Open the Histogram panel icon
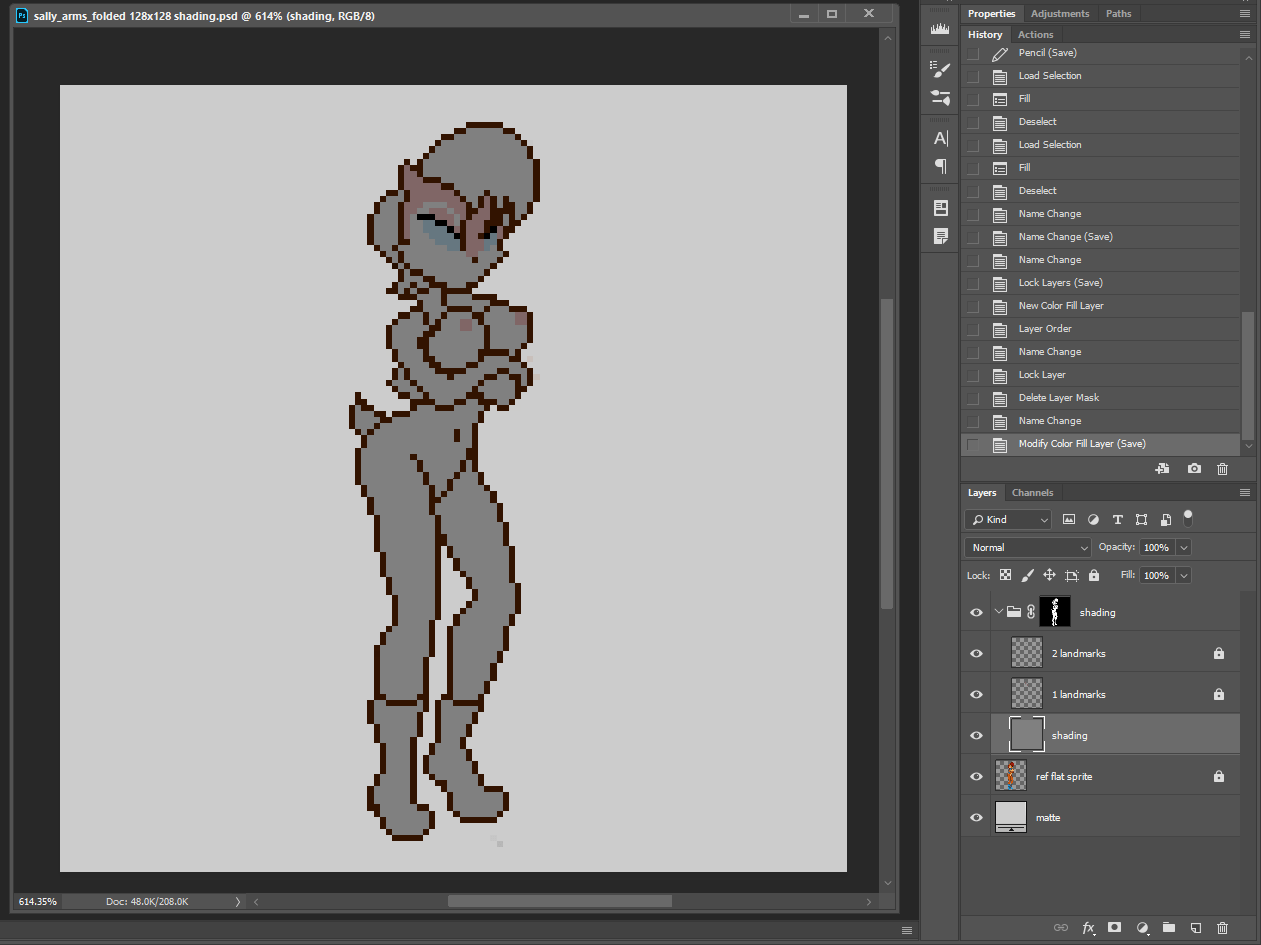This screenshot has width=1261, height=945. click(940, 29)
